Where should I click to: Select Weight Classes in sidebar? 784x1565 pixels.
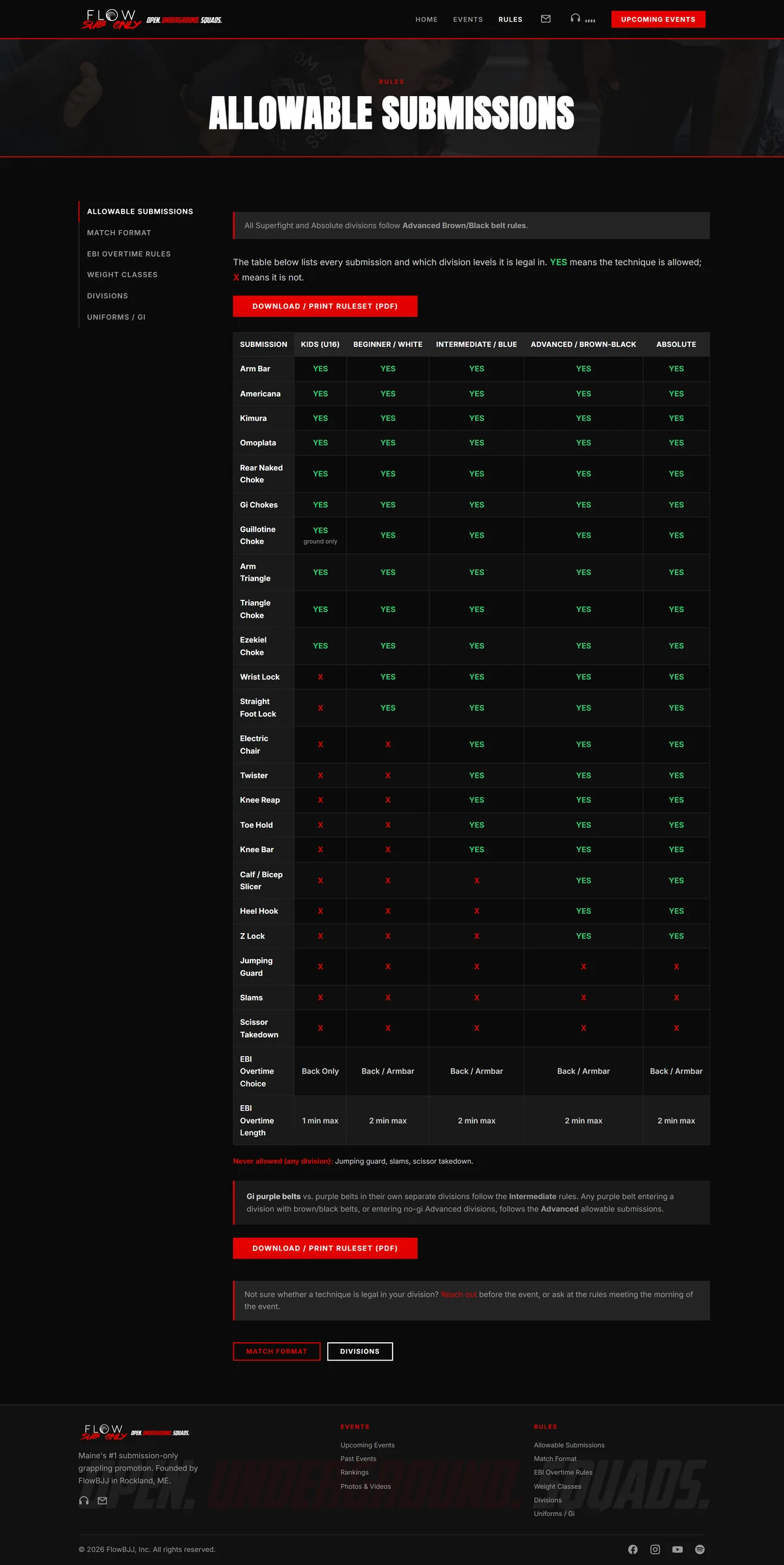point(122,274)
